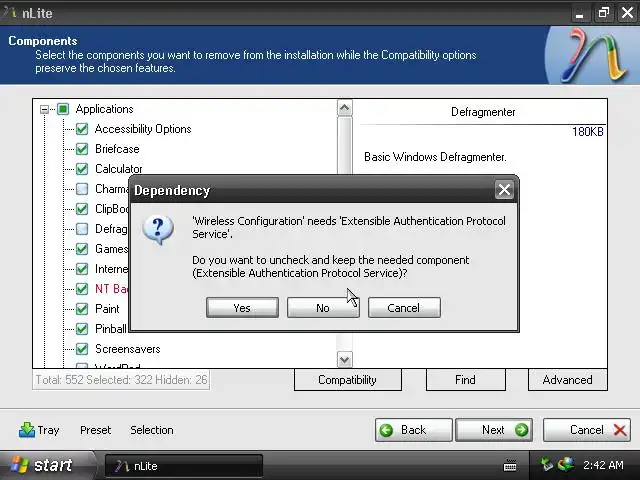Click the Defragmenter heading in description panel
The height and width of the screenshot is (480, 640).
pos(483,112)
